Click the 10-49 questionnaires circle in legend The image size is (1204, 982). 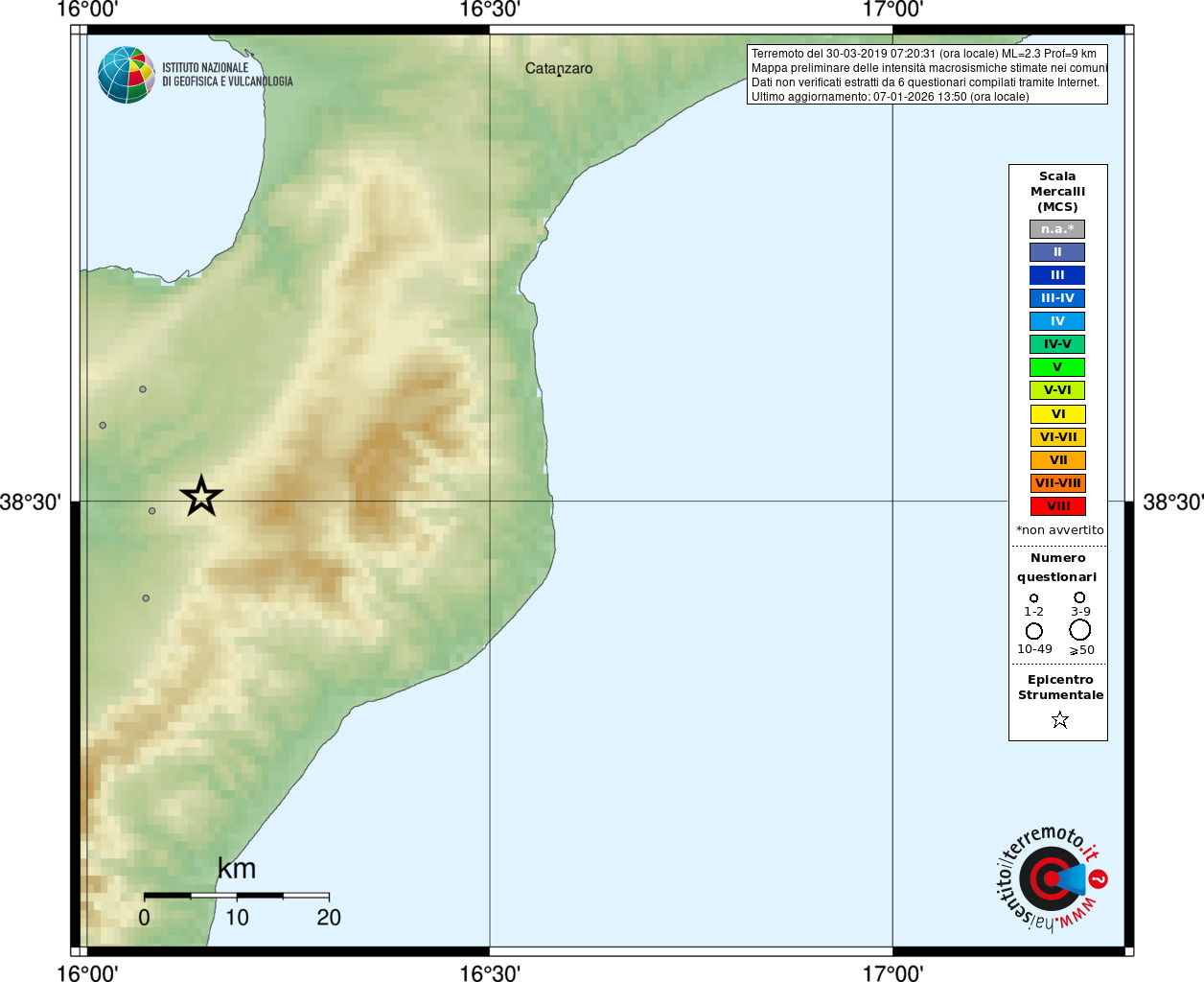(1034, 631)
